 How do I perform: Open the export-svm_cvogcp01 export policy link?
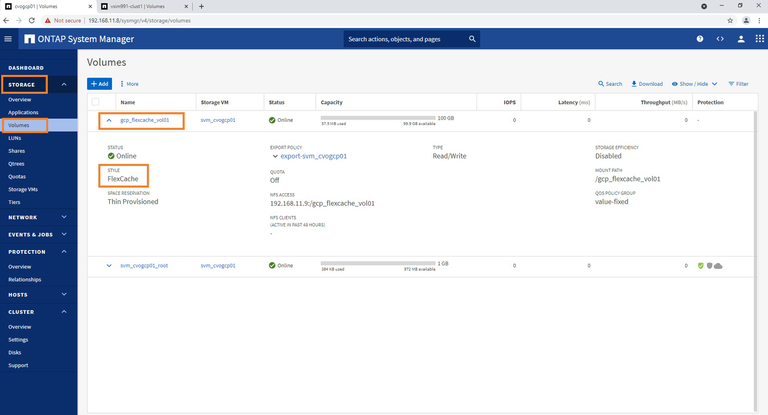[314, 156]
